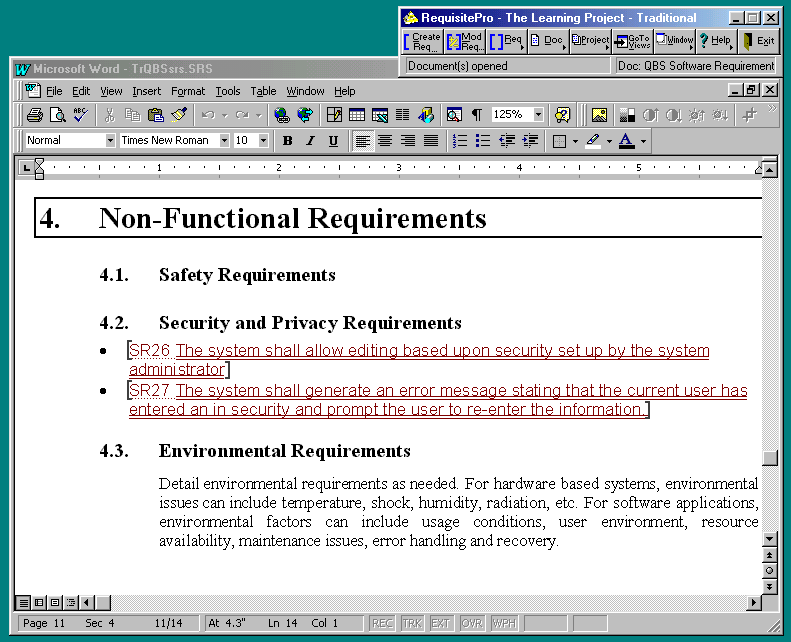Toggle Italic formatting
Viewport: 791px width, 642px height.
click(x=310, y=141)
